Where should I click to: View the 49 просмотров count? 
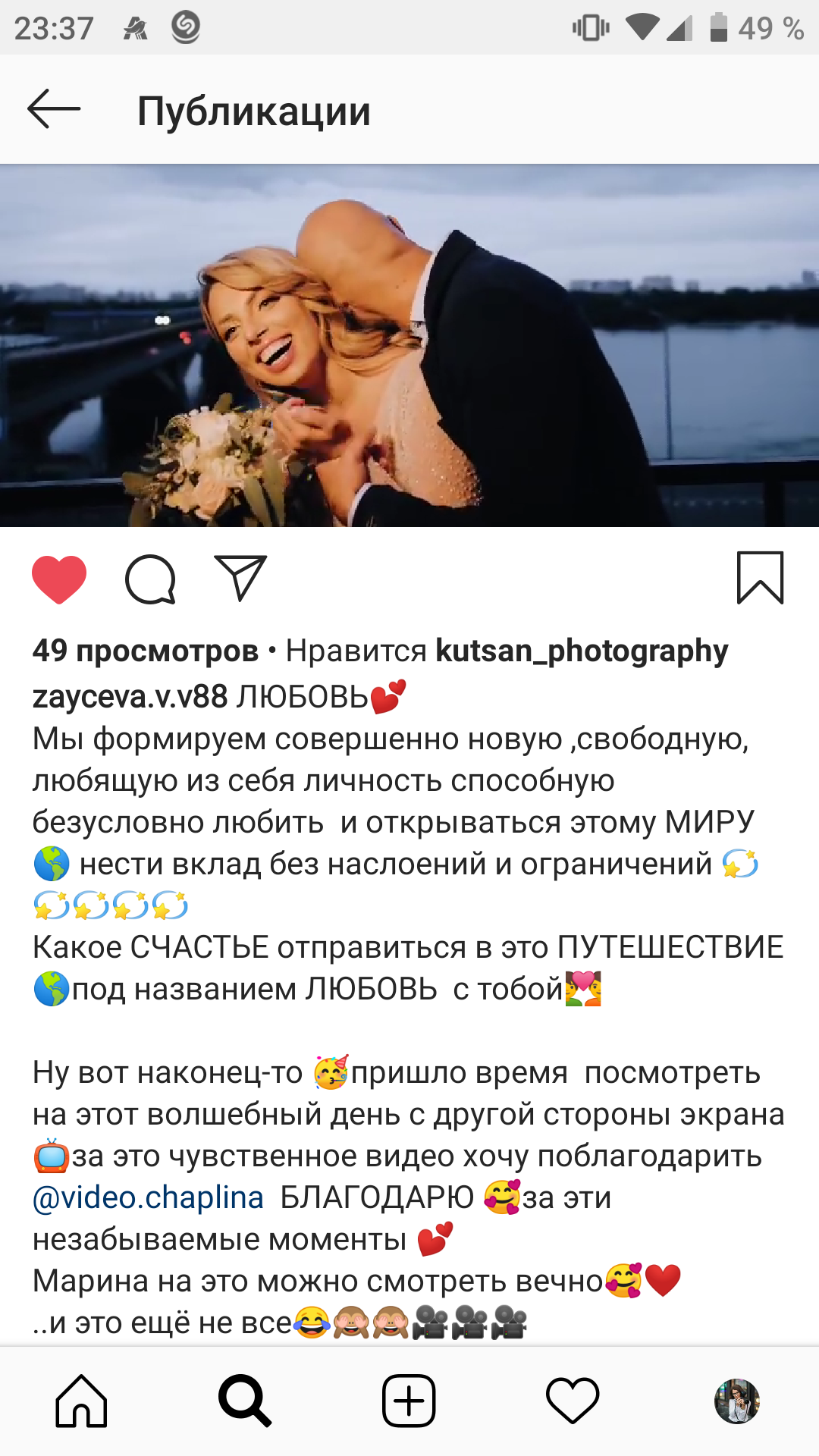click(145, 651)
